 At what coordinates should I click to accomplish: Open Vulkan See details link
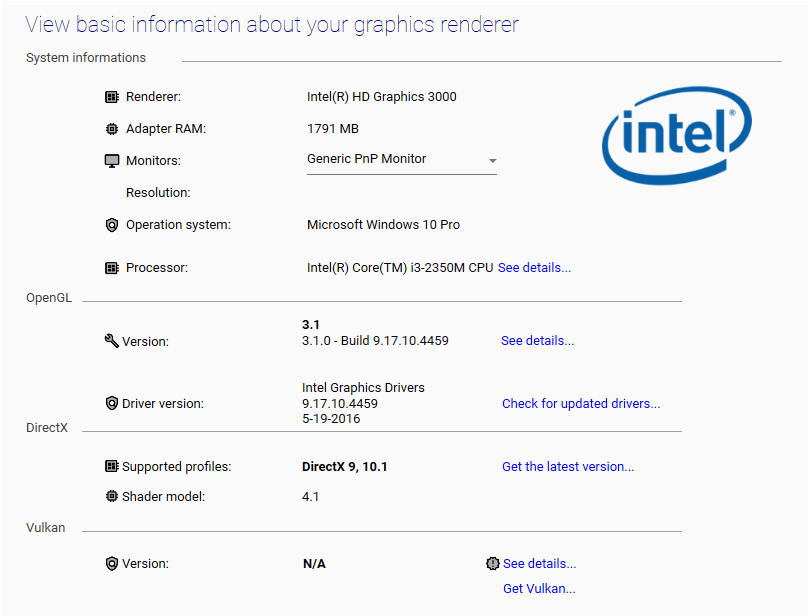(539, 564)
